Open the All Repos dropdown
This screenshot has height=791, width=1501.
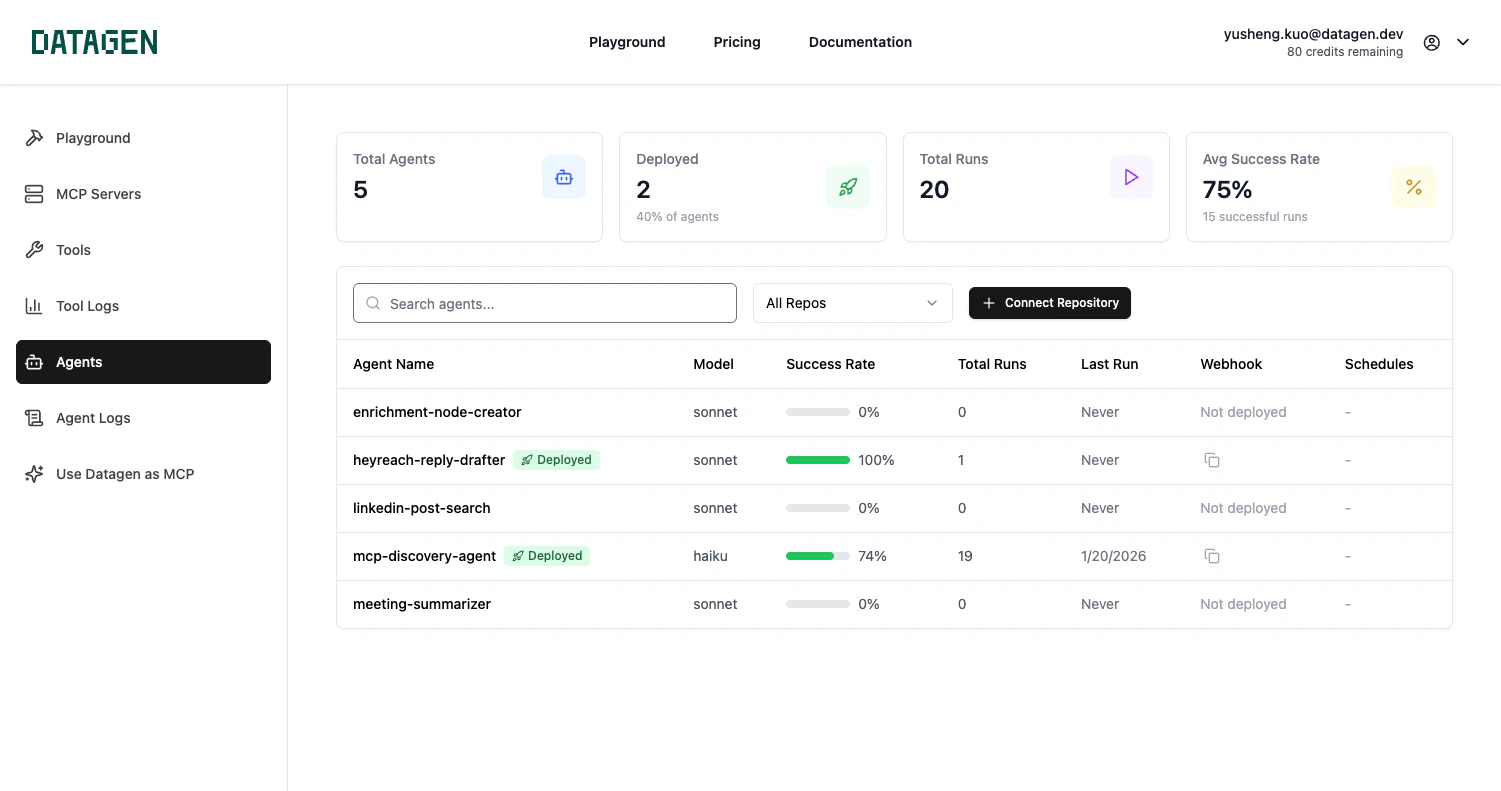pyautogui.click(x=852, y=303)
